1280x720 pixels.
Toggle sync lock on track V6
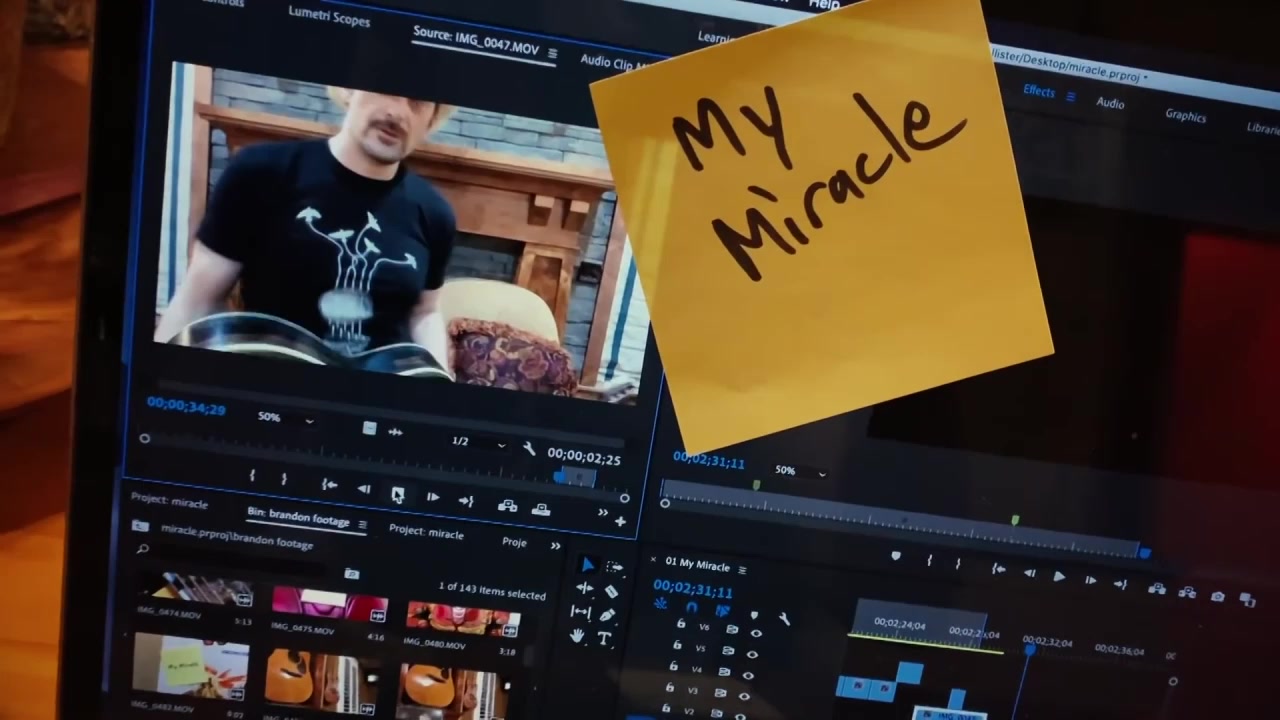point(732,630)
